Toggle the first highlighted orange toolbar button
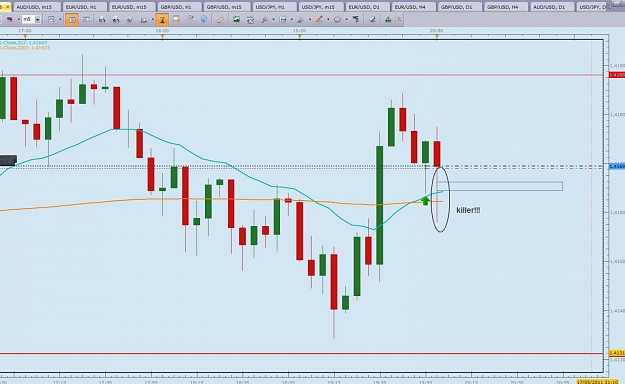 [72, 20]
